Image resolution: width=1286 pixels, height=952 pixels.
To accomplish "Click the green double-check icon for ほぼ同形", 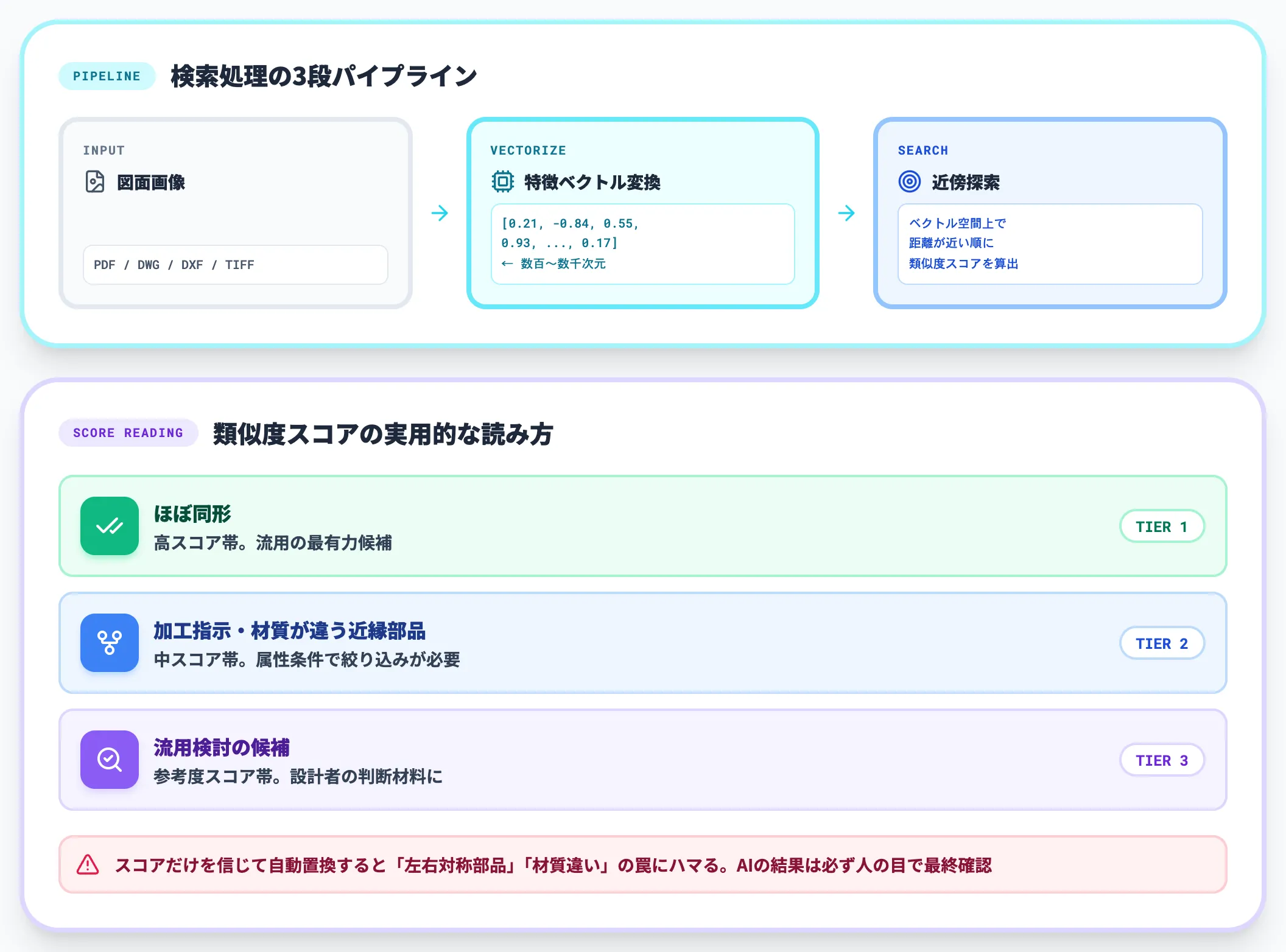I will [110, 526].
